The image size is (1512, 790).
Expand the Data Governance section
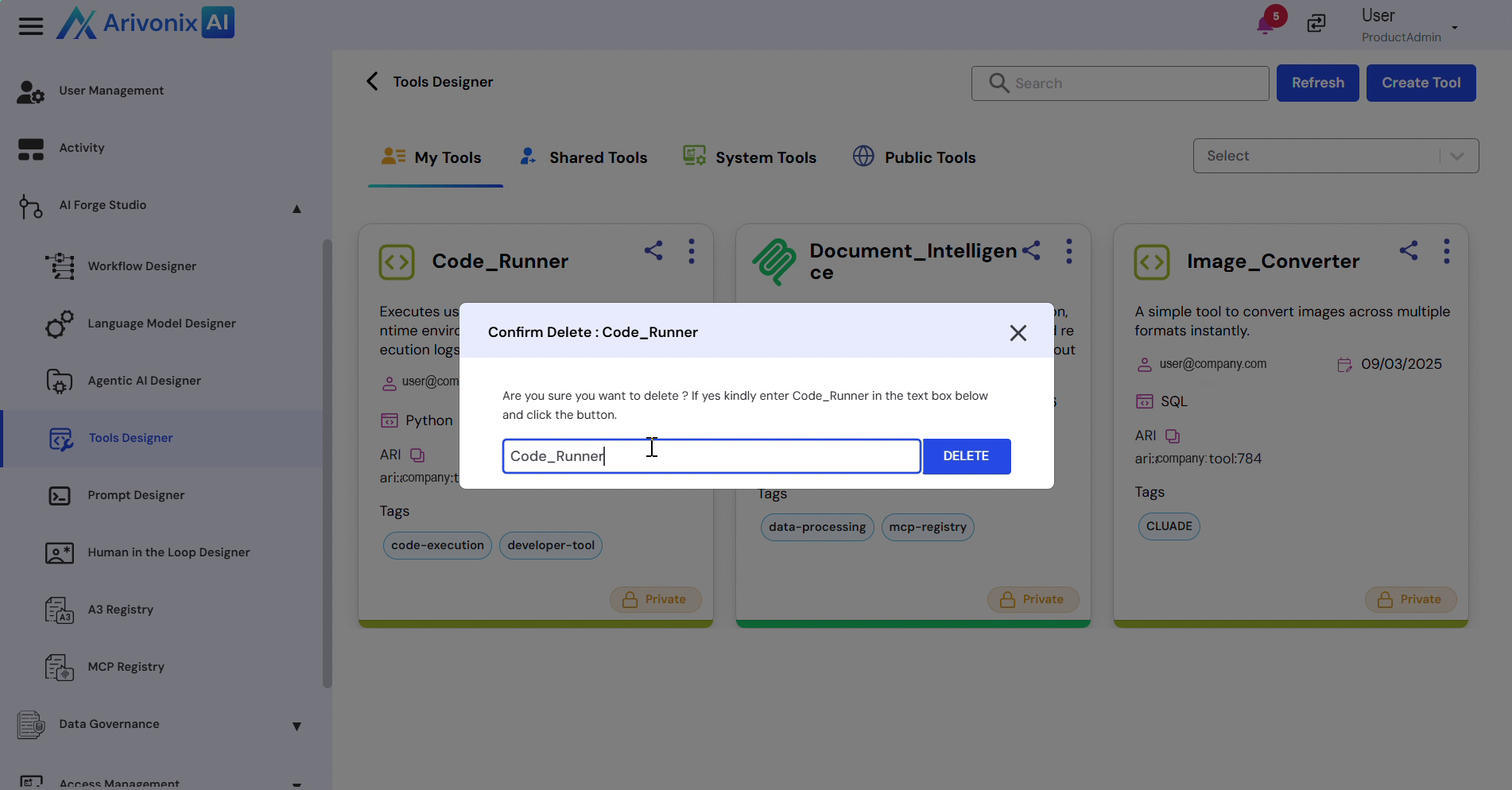tap(297, 726)
